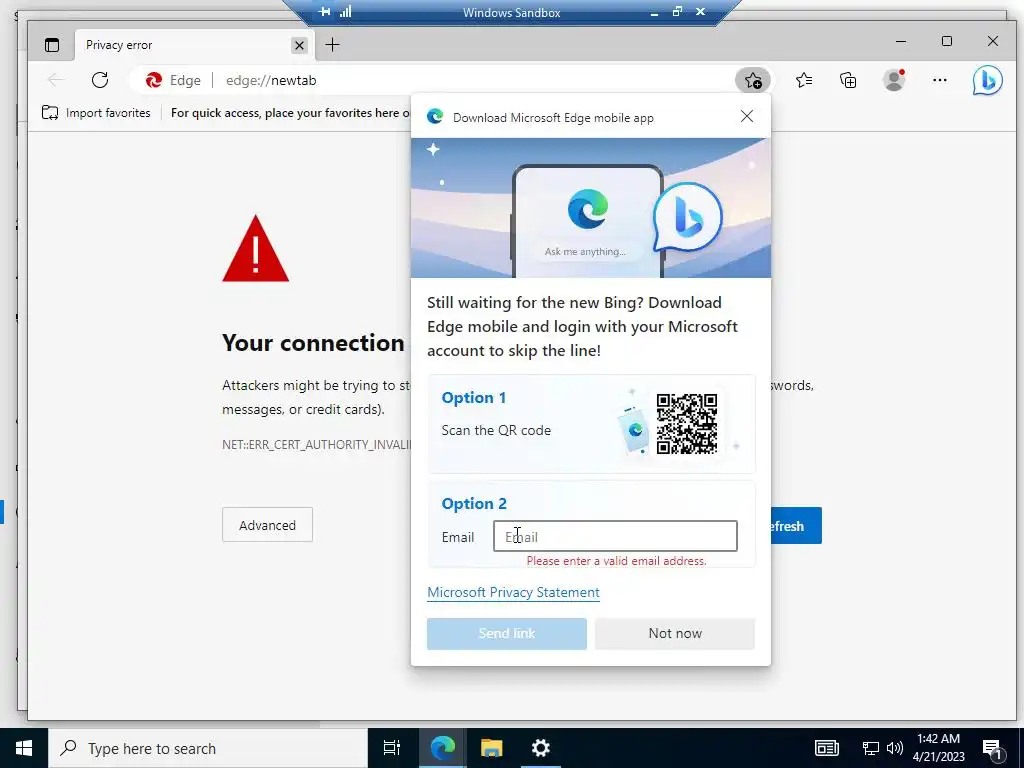Click 'Download Microsoft Edge mobile app' title
Screen dimensions: 1024x768
pyautogui.click(x=553, y=118)
